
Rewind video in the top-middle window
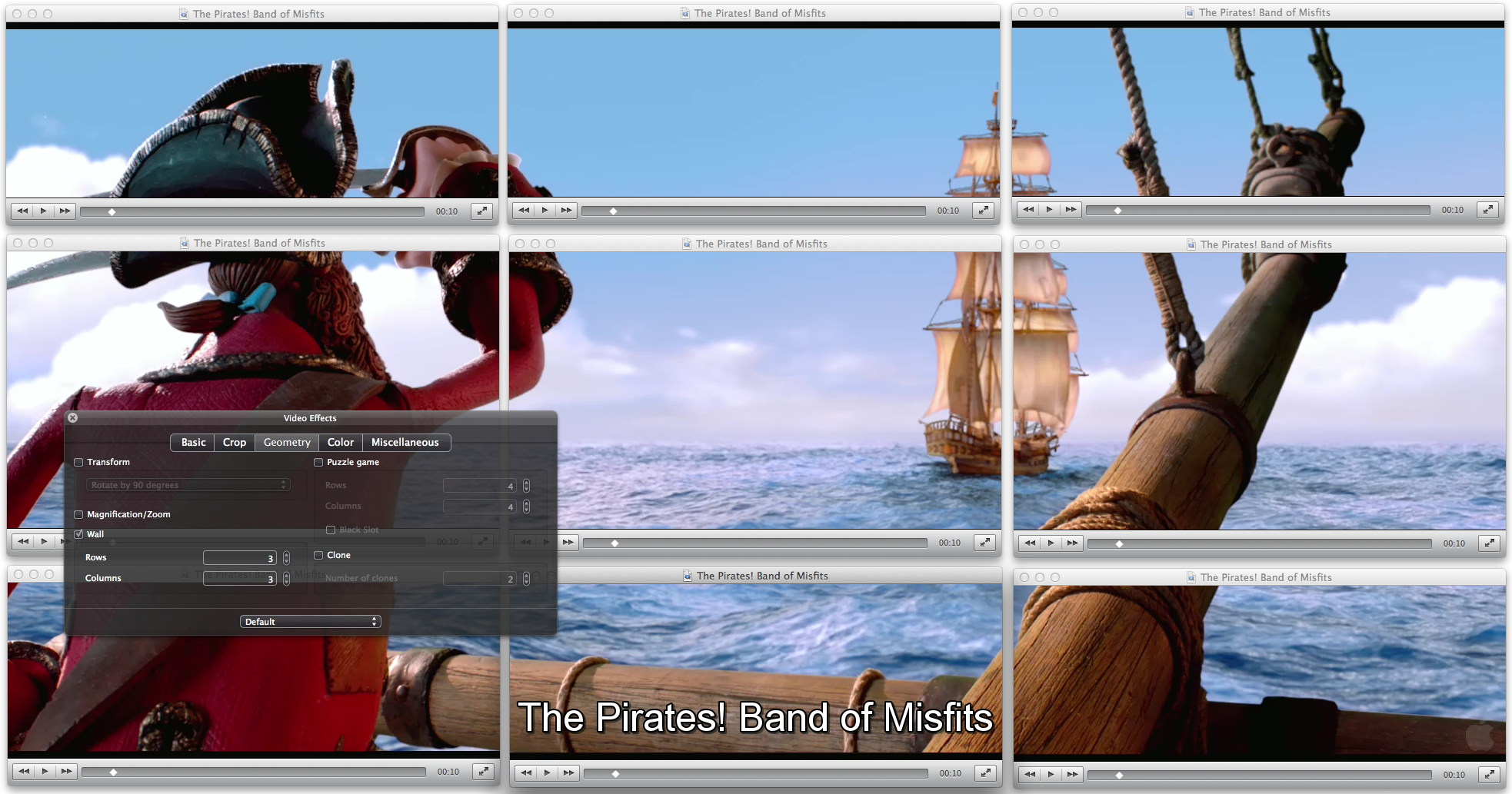click(x=524, y=210)
